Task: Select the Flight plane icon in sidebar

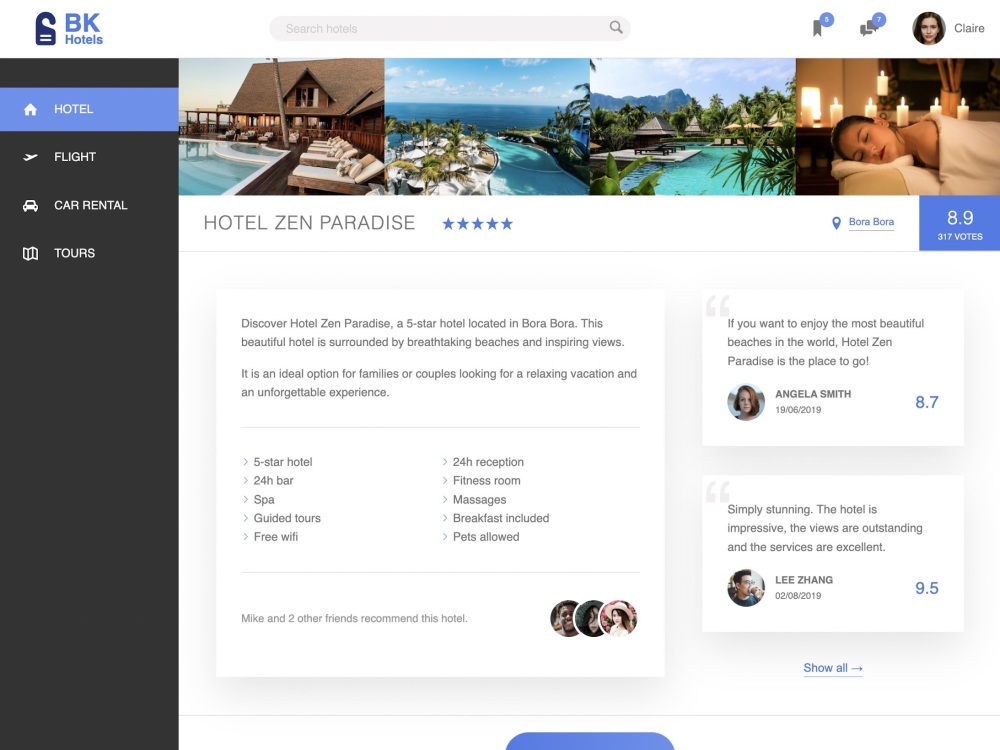Action: 28,157
